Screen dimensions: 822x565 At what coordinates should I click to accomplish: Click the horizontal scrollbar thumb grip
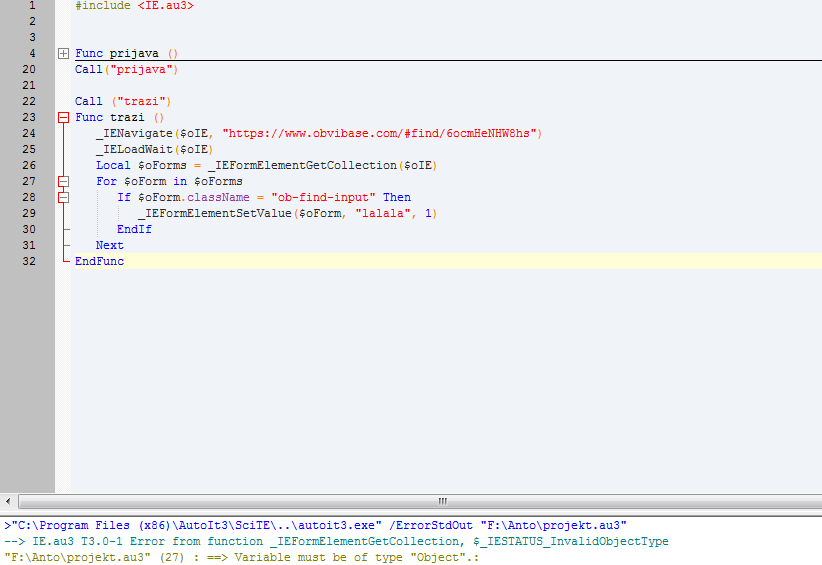(x=442, y=500)
